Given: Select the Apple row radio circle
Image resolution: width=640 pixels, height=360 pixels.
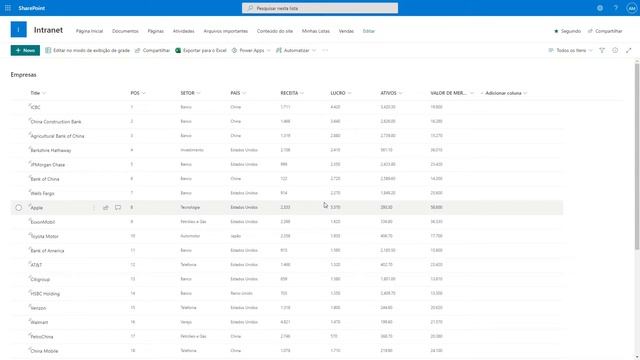Looking at the screenshot, I should [19, 207].
